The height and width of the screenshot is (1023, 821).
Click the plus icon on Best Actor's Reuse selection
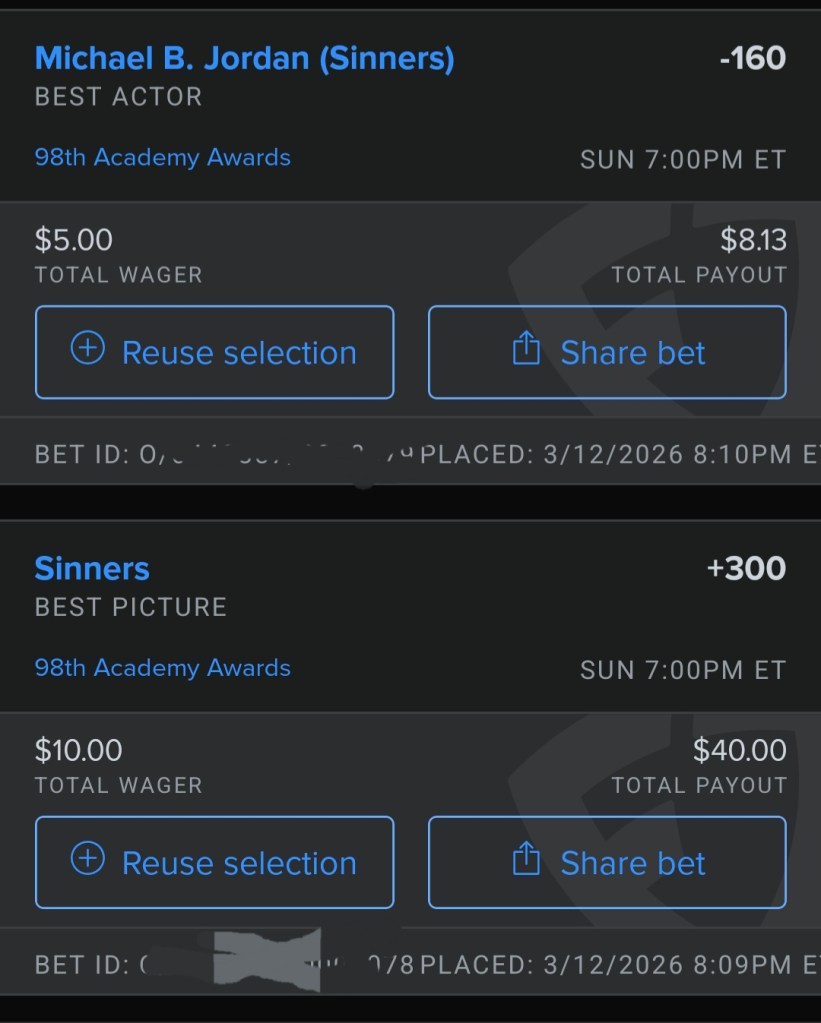(88, 349)
